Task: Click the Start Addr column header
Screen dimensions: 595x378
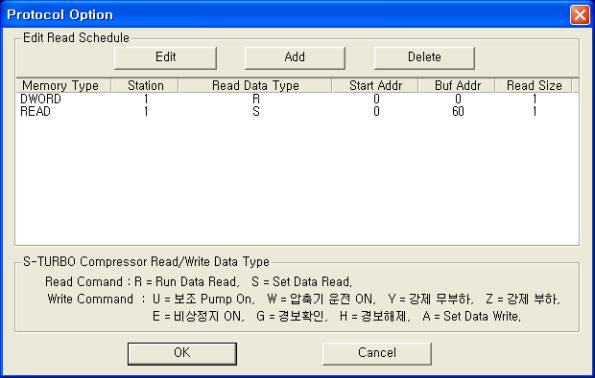Action: [375, 85]
